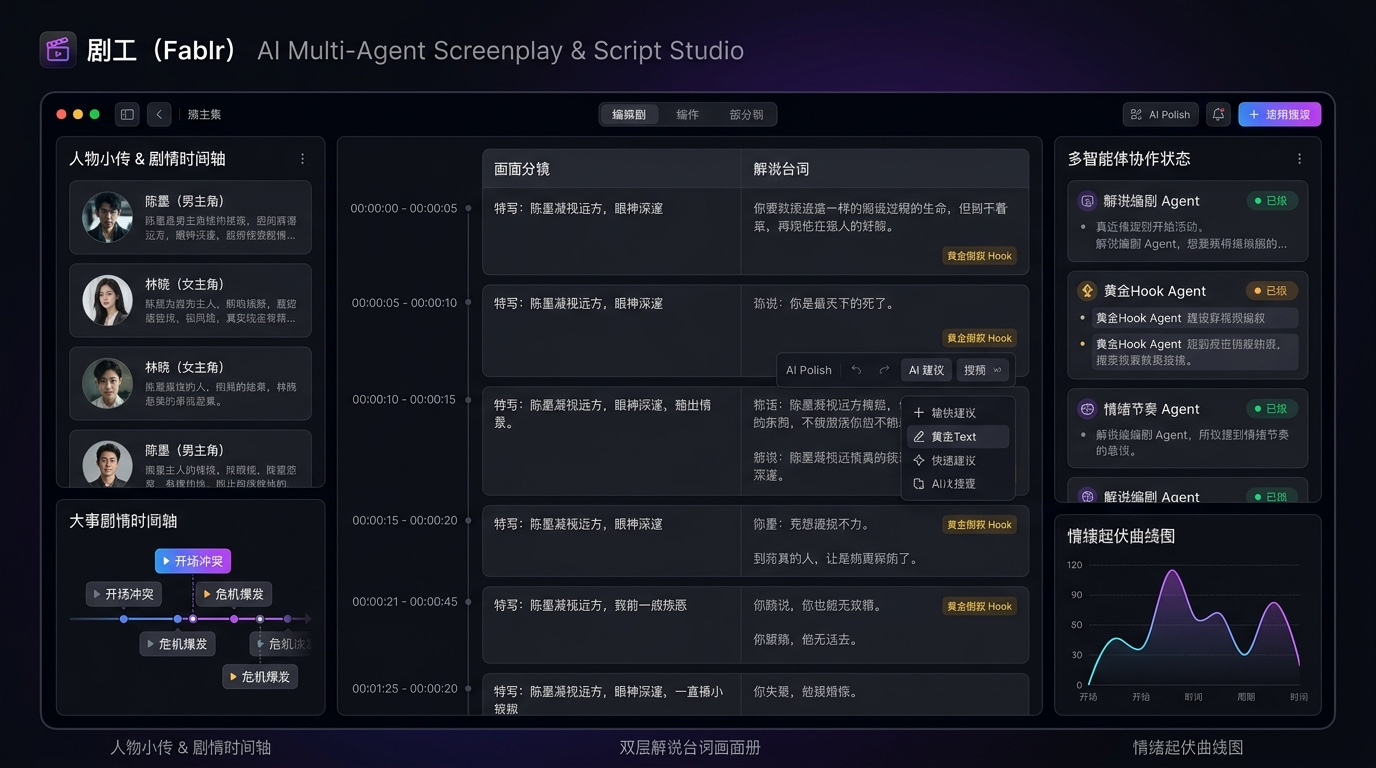Toggle the sidebar panel icon
Screen dimensions: 1376x768
[x=127, y=115]
